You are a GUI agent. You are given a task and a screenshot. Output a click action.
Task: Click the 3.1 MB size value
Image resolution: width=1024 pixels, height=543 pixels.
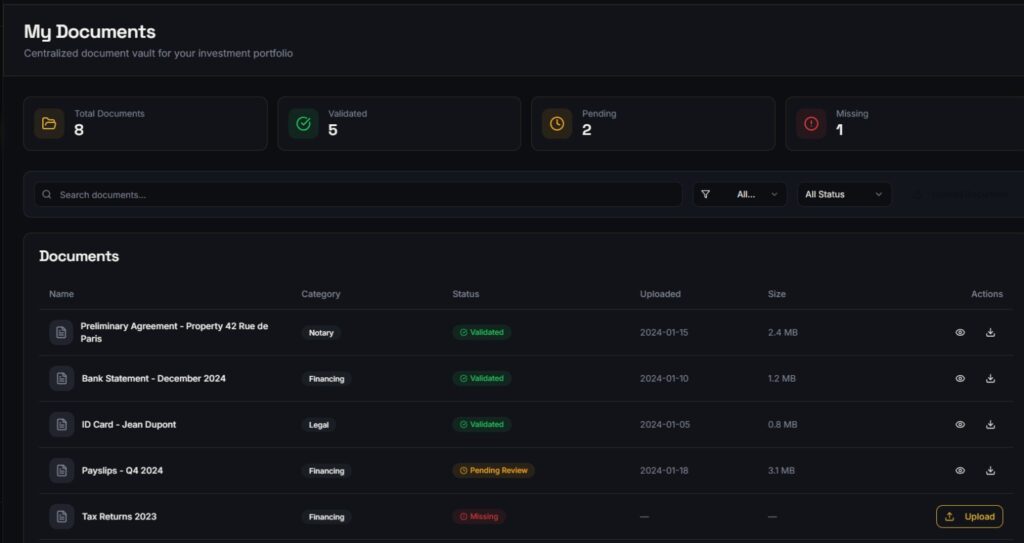point(781,470)
